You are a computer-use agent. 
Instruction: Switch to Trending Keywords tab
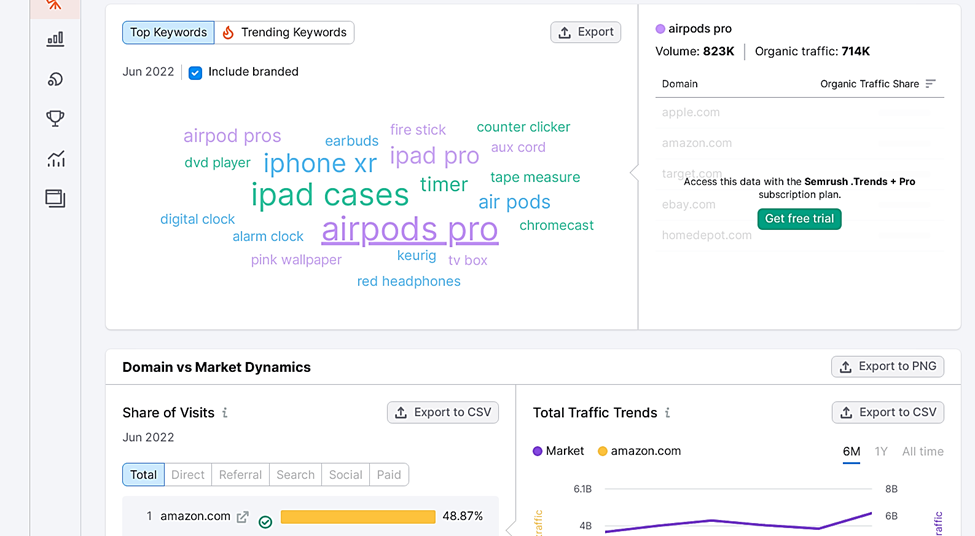coord(285,32)
